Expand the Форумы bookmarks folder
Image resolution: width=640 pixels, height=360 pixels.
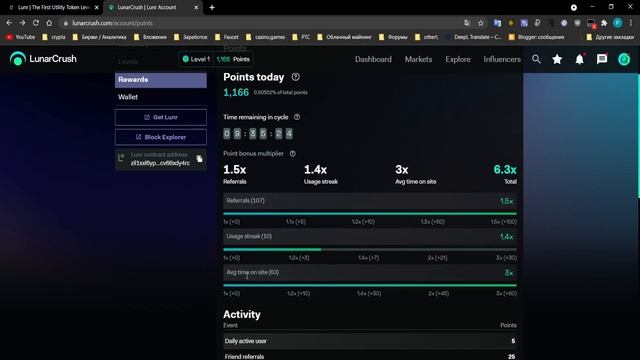tap(393, 37)
